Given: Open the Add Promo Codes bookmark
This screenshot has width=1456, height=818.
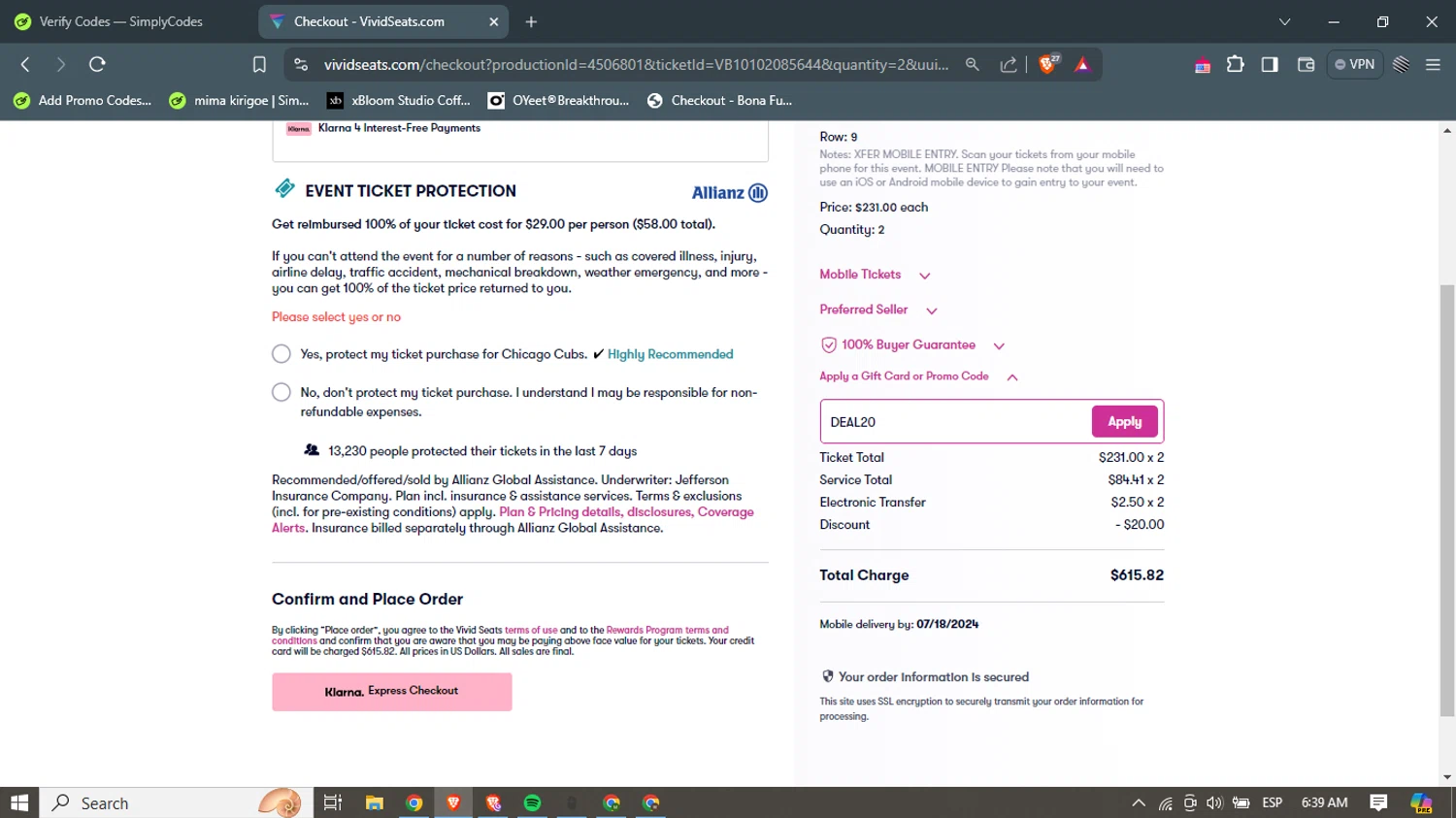Looking at the screenshot, I should coord(83,100).
